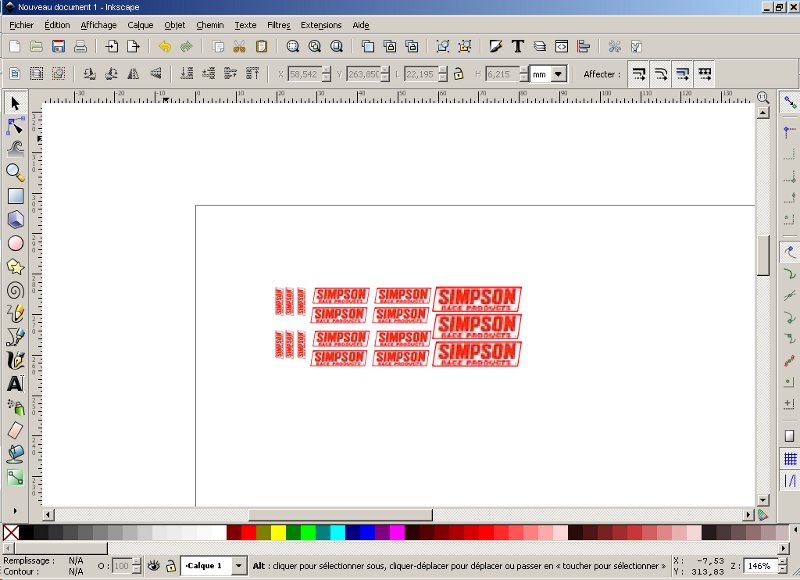800x580 pixels.
Task: Open the Extensions menu
Action: coord(321,25)
